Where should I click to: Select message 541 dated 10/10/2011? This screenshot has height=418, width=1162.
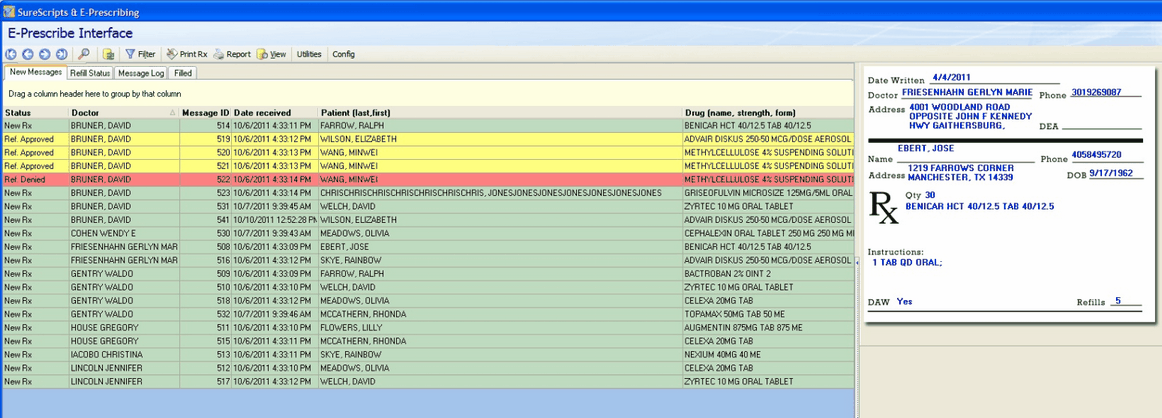pos(428,219)
